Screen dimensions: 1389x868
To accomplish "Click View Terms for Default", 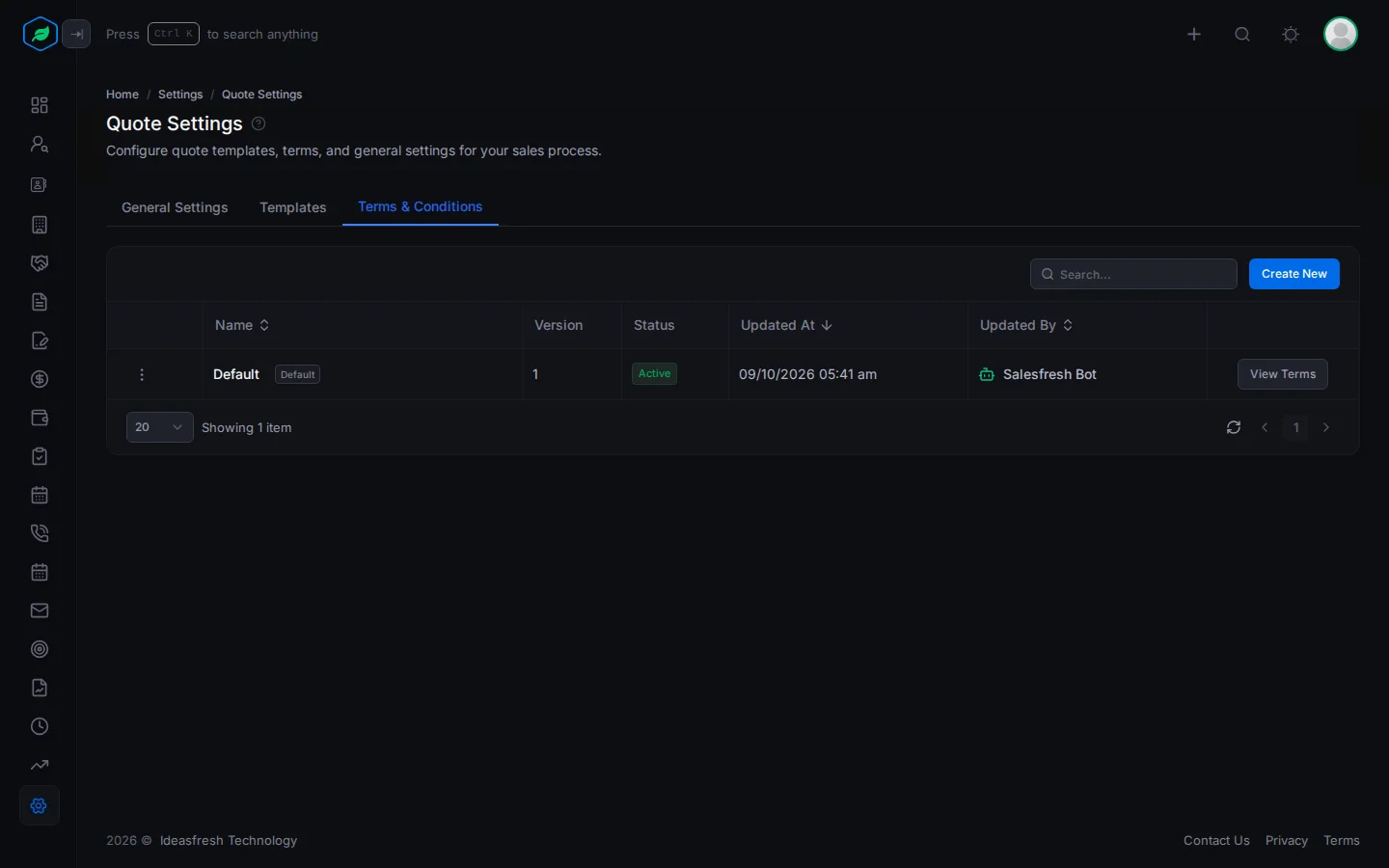I will (x=1283, y=374).
